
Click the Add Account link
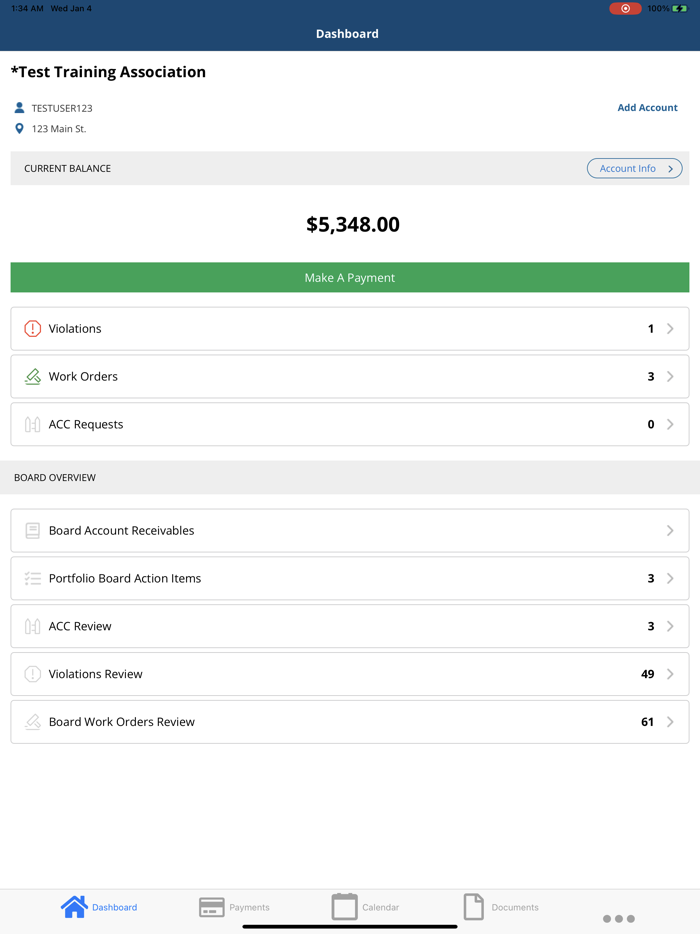tap(647, 108)
